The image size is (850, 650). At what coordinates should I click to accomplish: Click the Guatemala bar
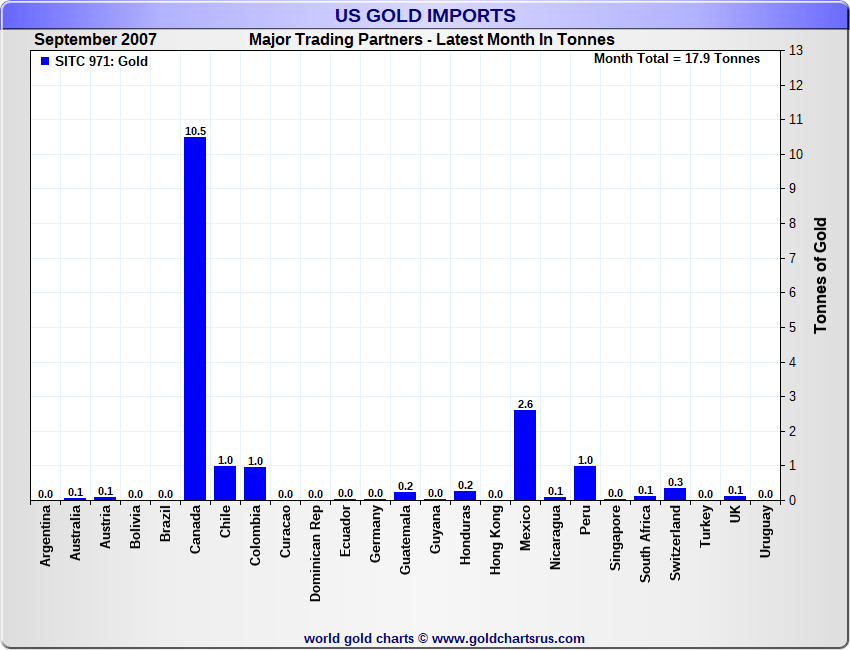pyautogui.click(x=405, y=496)
